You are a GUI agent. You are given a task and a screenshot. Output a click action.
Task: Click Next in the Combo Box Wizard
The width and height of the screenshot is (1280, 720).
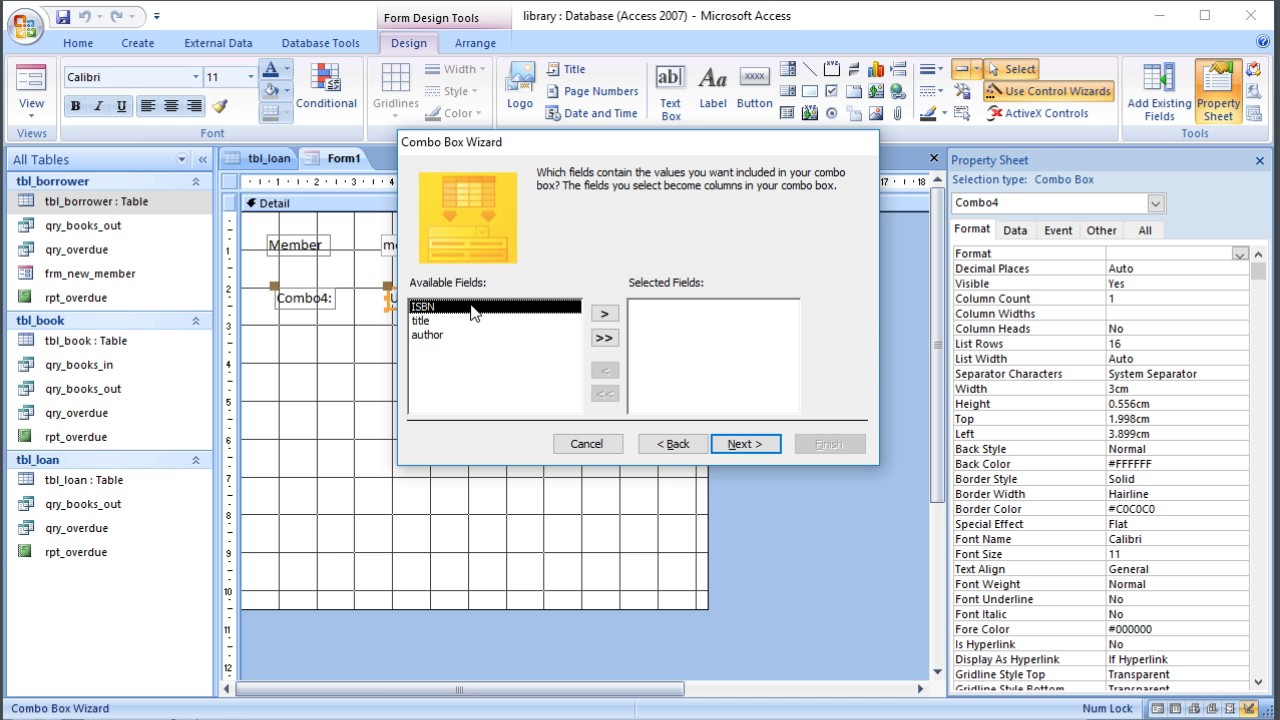click(745, 444)
